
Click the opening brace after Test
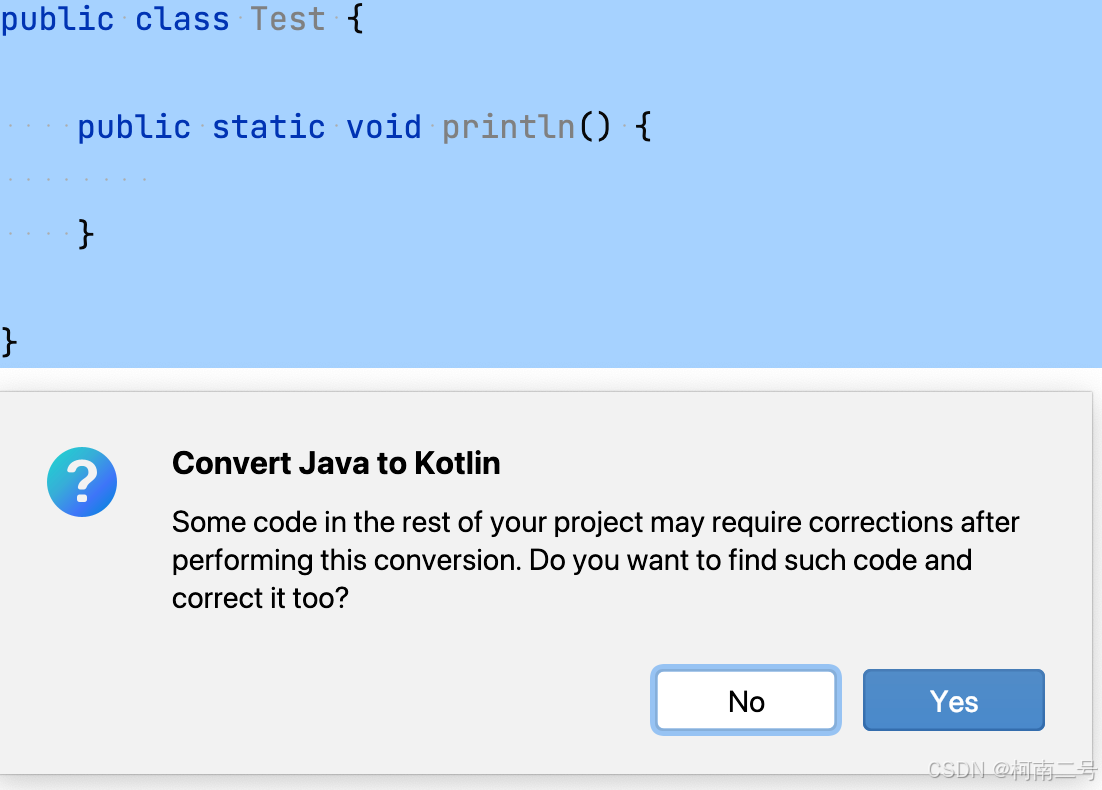pos(355,18)
